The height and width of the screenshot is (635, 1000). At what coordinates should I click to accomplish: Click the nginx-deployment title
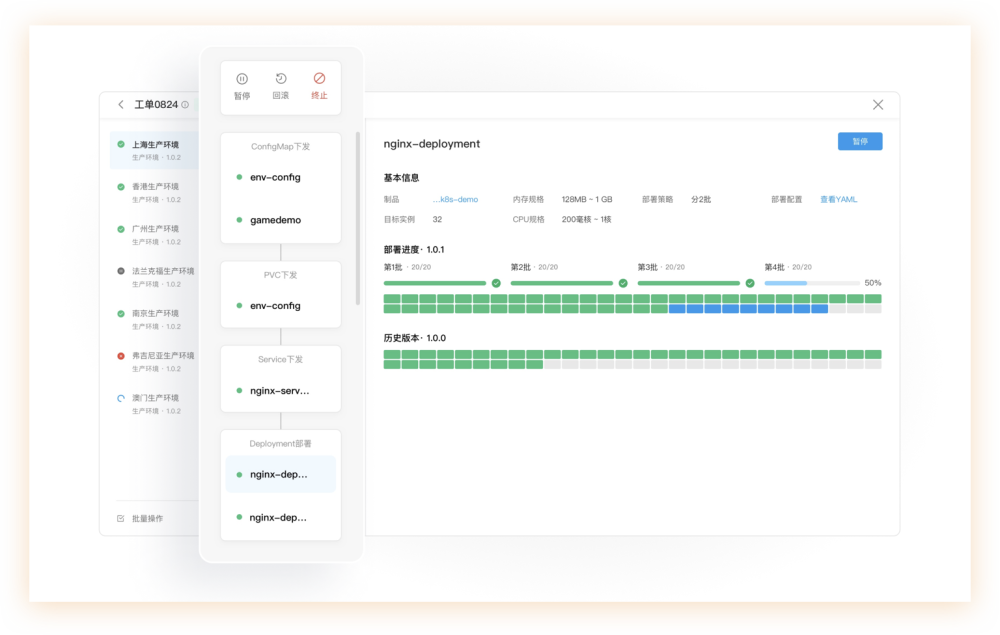[x=432, y=144]
